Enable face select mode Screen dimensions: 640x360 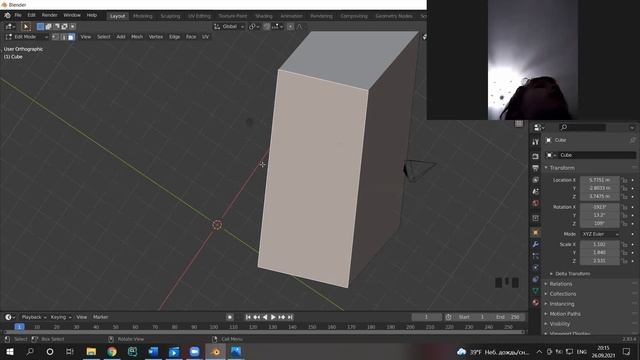[71, 37]
